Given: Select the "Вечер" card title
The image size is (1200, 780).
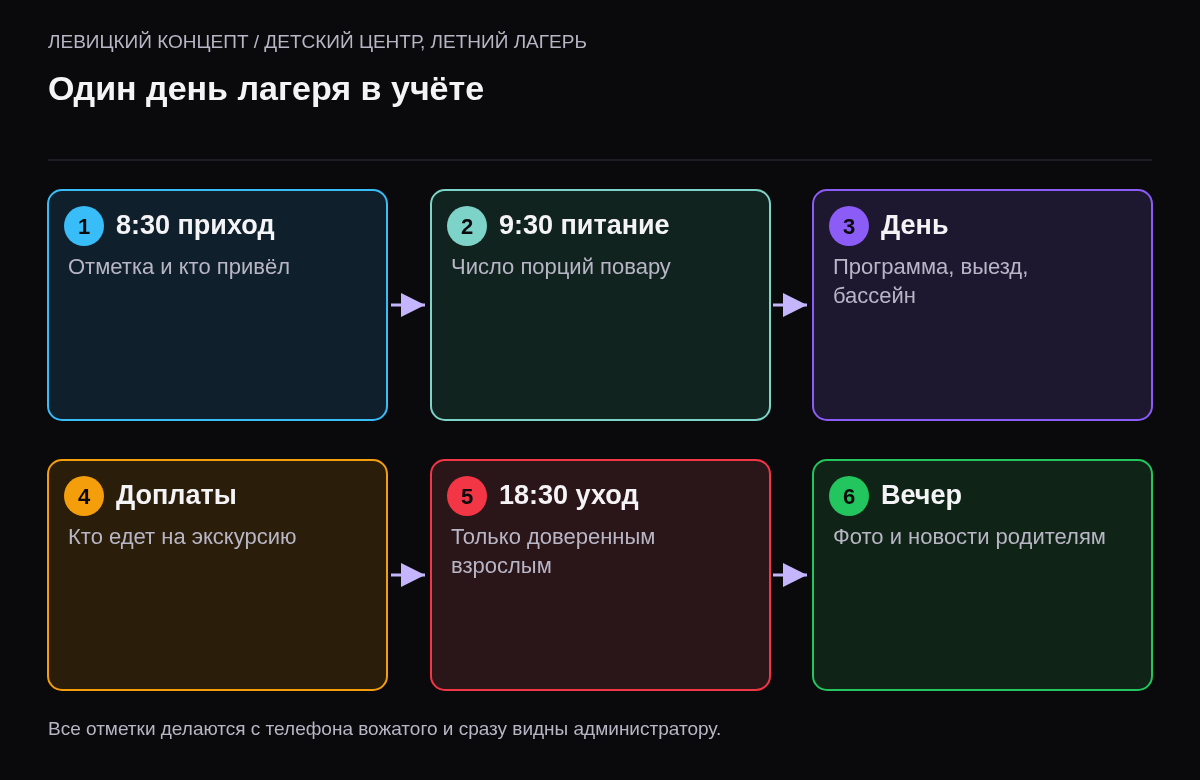Looking at the screenshot, I should point(921,495).
